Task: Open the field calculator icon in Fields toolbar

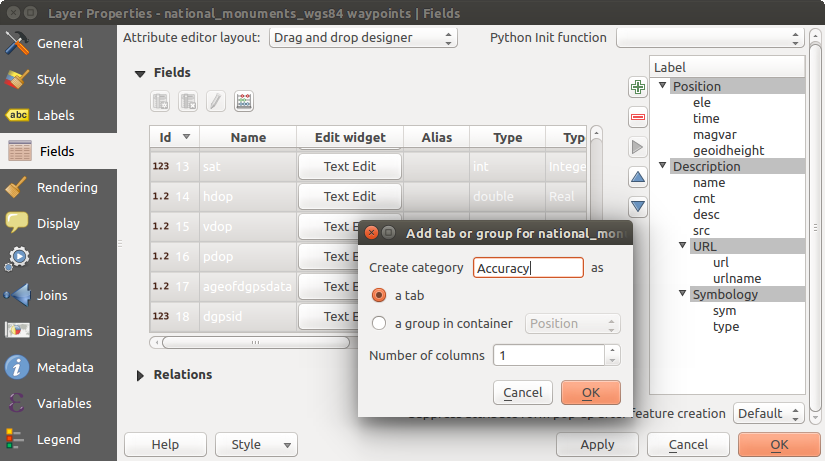Action: coord(244,101)
